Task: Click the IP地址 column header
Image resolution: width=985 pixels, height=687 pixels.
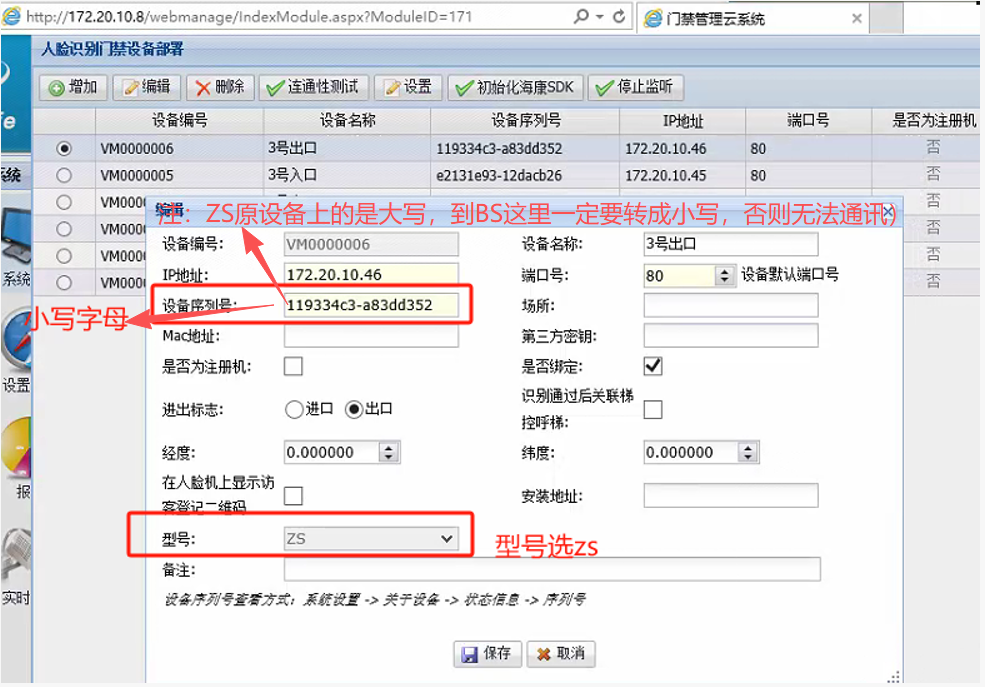Action: (x=683, y=121)
